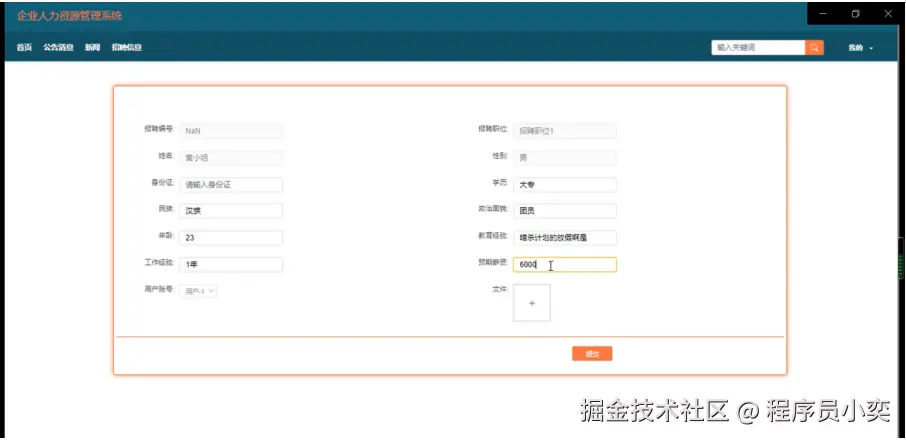Click the 输入关键词 search box
906x440 pixels.
(758, 48)
